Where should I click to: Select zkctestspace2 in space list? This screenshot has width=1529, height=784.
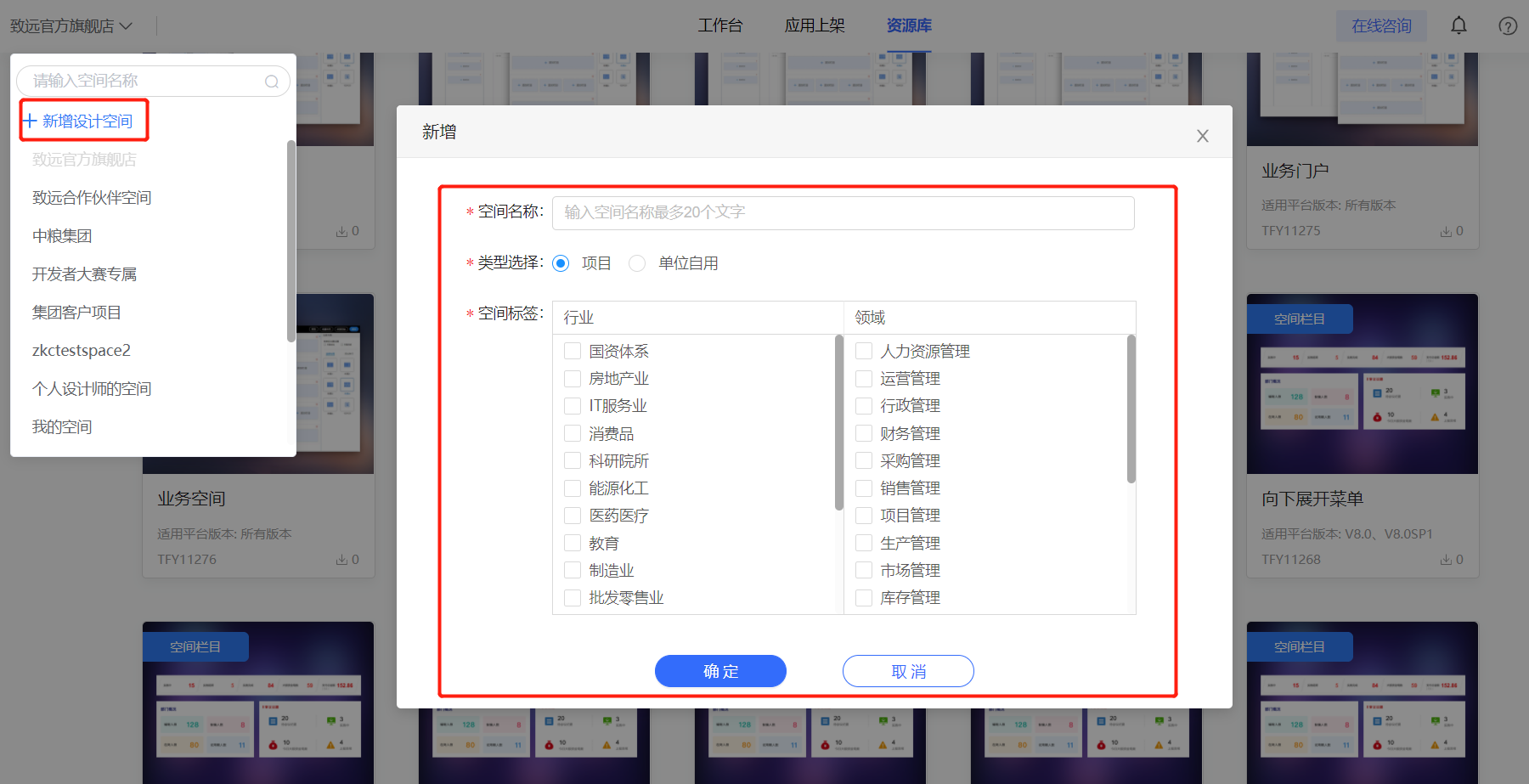[x=82, y=351]
